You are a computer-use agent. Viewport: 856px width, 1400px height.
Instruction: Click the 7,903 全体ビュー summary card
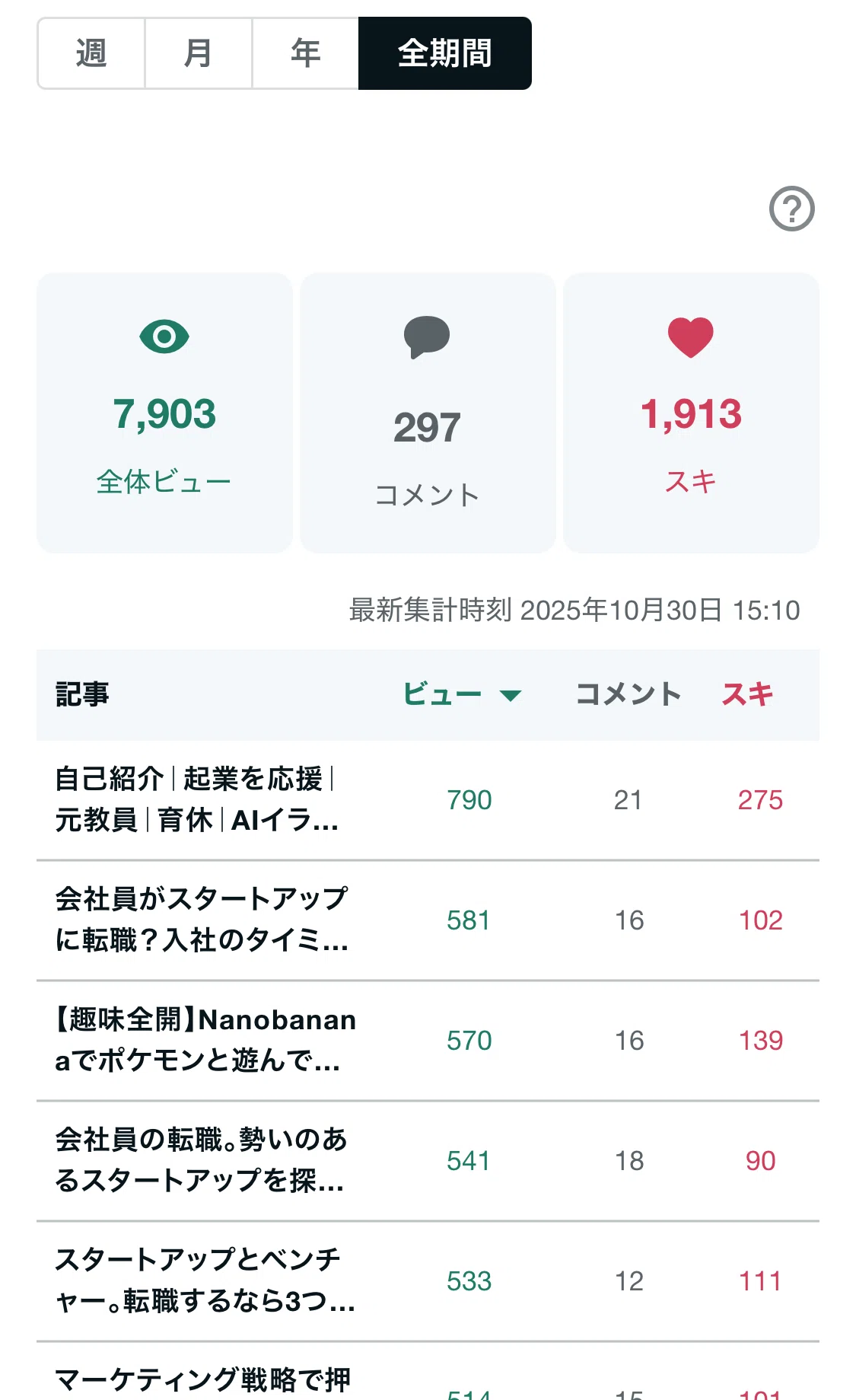(164, 413)
